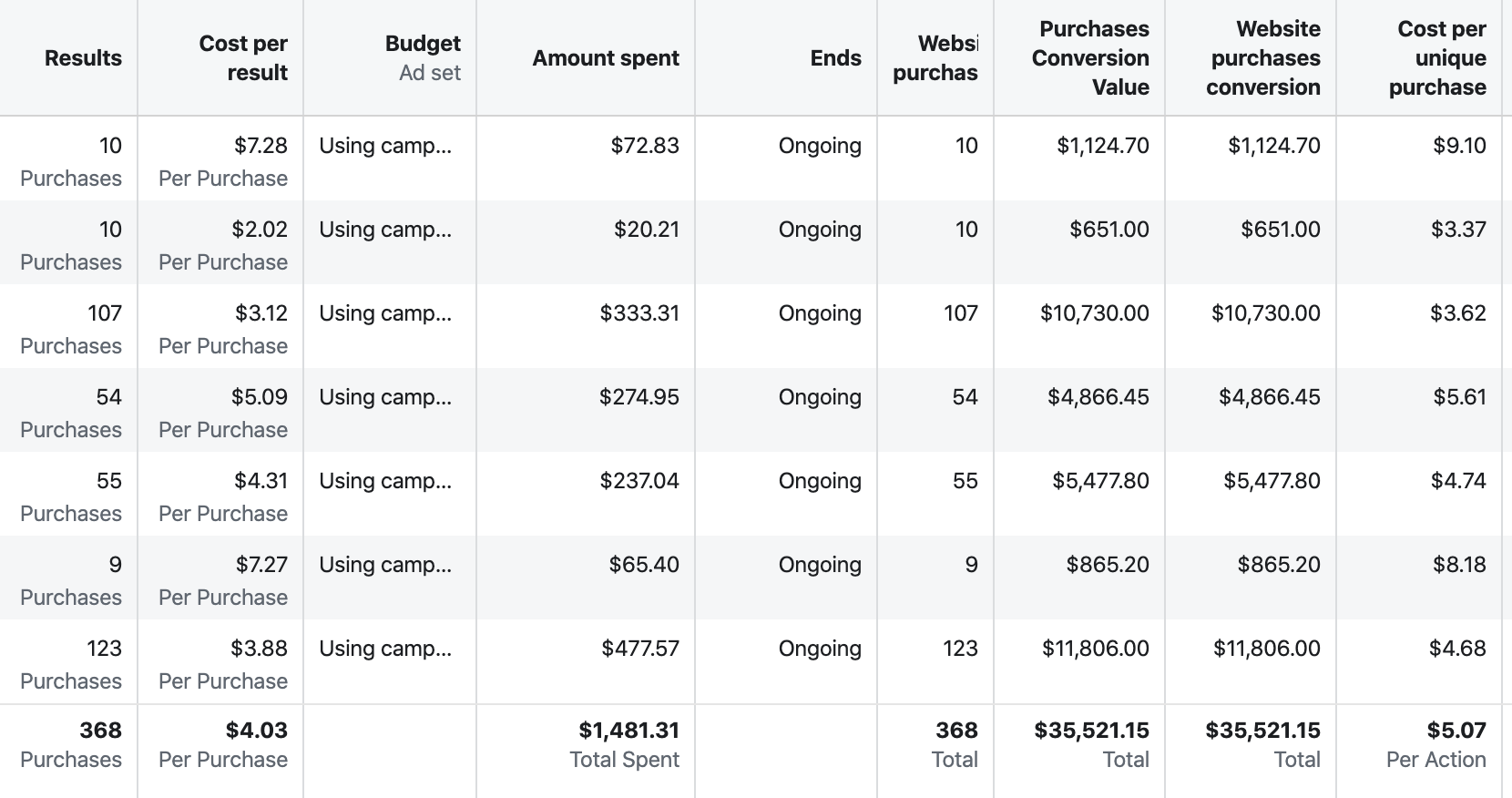Click the Cost per unique purchase header
1512x798 pixels.
tap(1437, 58)
